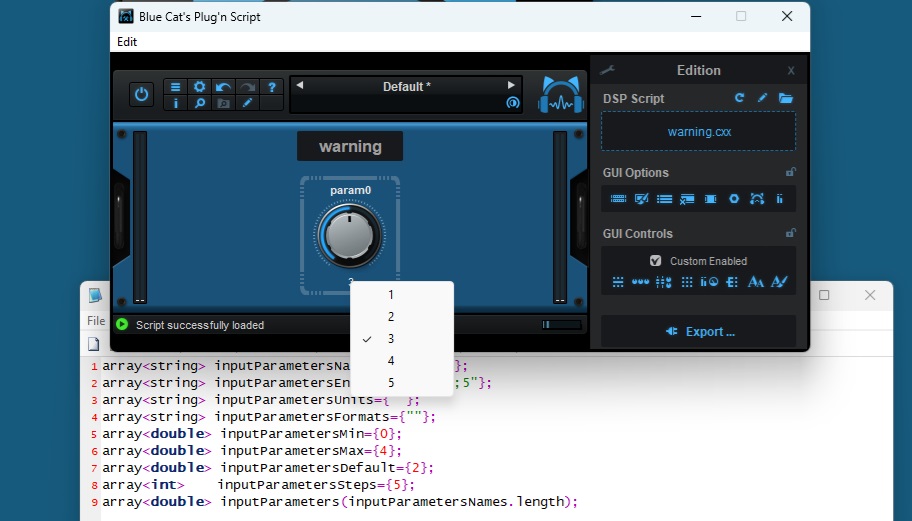Screen dimensions: 912x521
Task: Click eighth GUI Options meters icon
Action: pos(779,199)
